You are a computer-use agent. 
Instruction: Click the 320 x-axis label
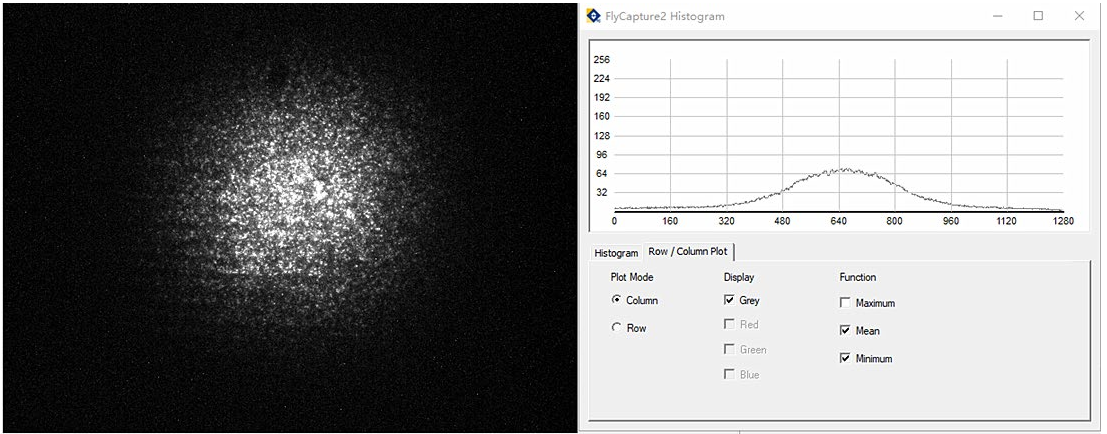tap(726, 221)
